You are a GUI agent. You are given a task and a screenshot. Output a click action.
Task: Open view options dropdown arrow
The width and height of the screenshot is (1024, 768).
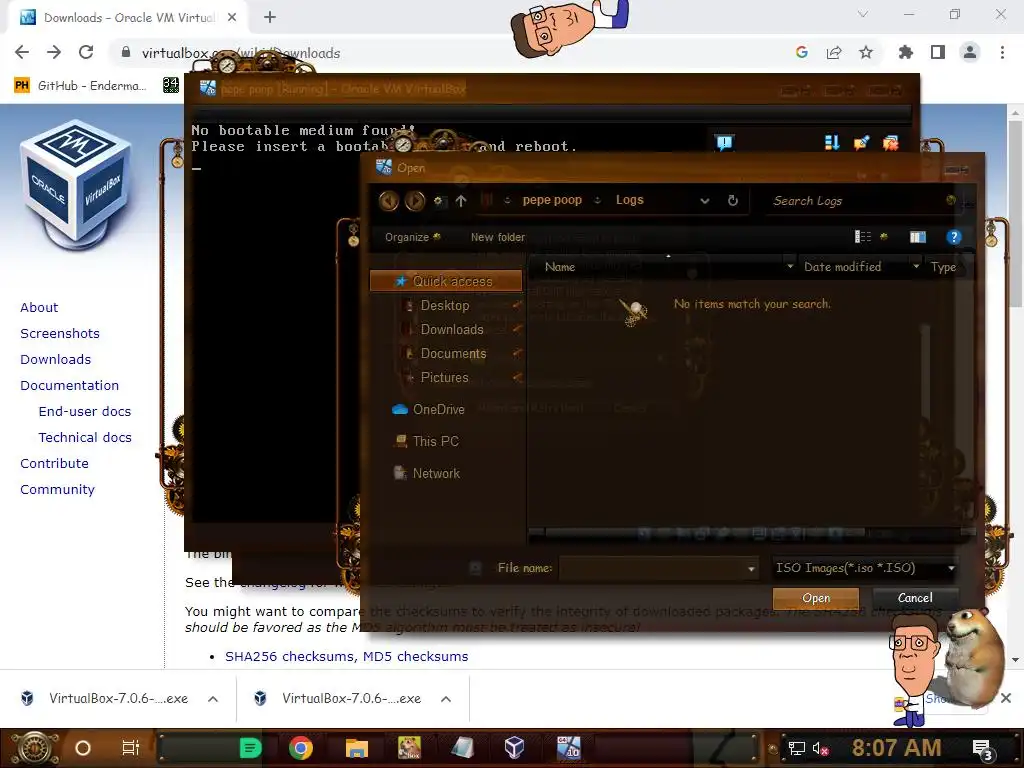(884, 236)
